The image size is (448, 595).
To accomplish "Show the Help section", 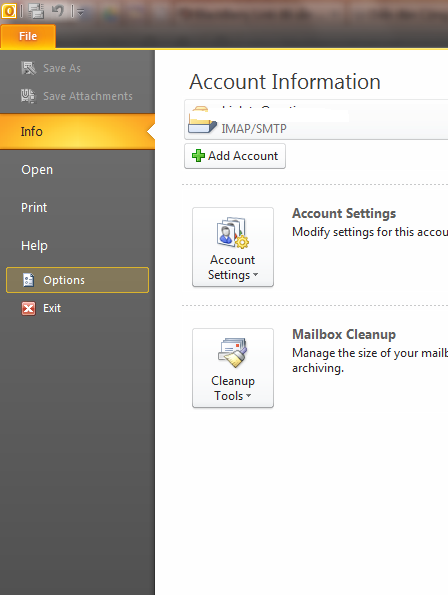I will coord(34,246).
